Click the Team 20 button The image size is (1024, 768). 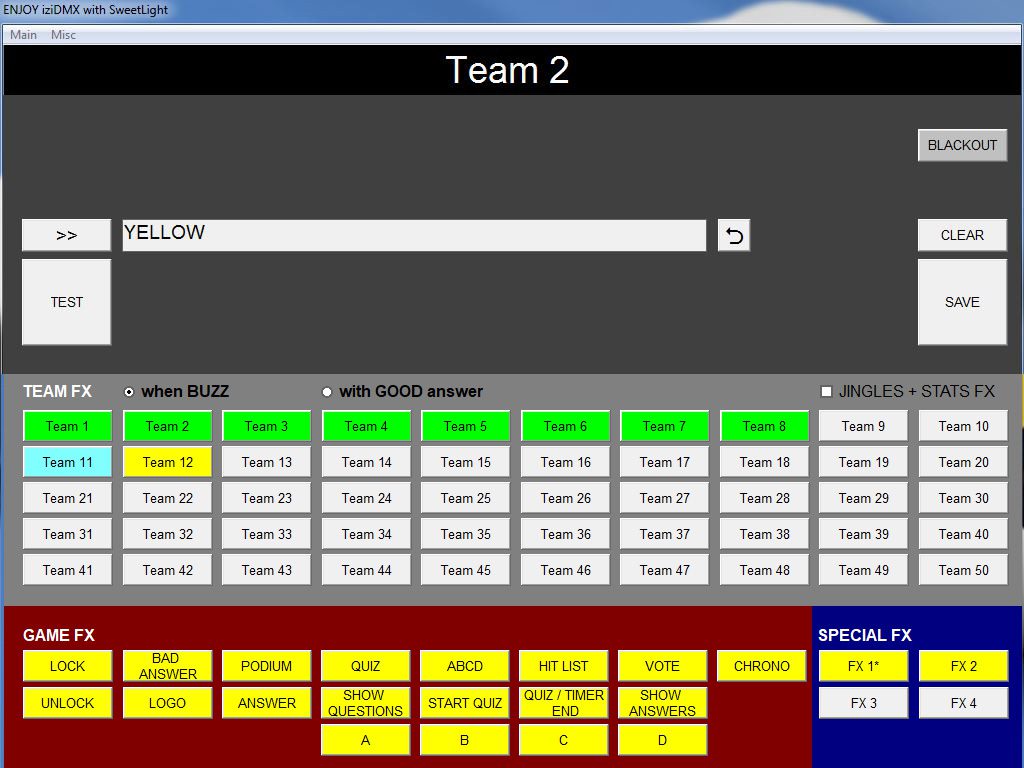pos(963,462)
